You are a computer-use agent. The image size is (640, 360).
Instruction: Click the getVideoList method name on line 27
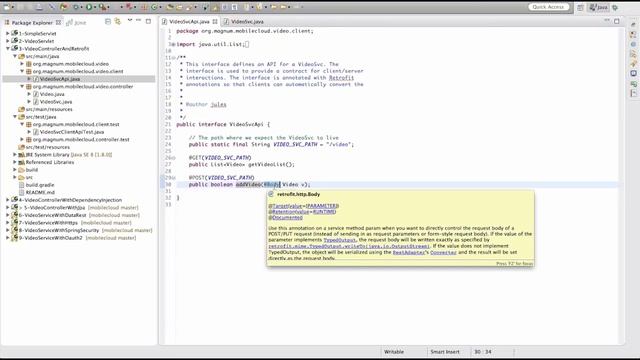coord(267,164)
